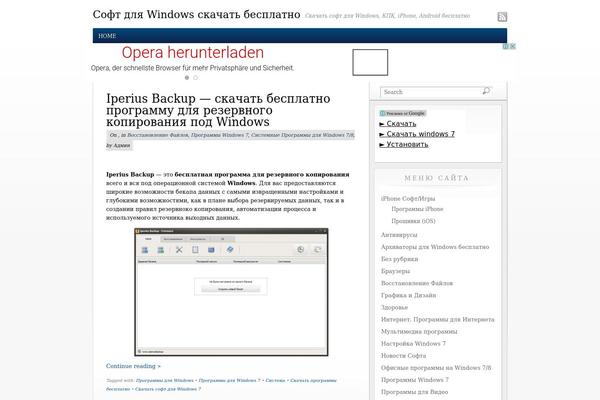Open Настройка Windows 7 category
Screen dimensions: 600x400
(x=413, y=344)
